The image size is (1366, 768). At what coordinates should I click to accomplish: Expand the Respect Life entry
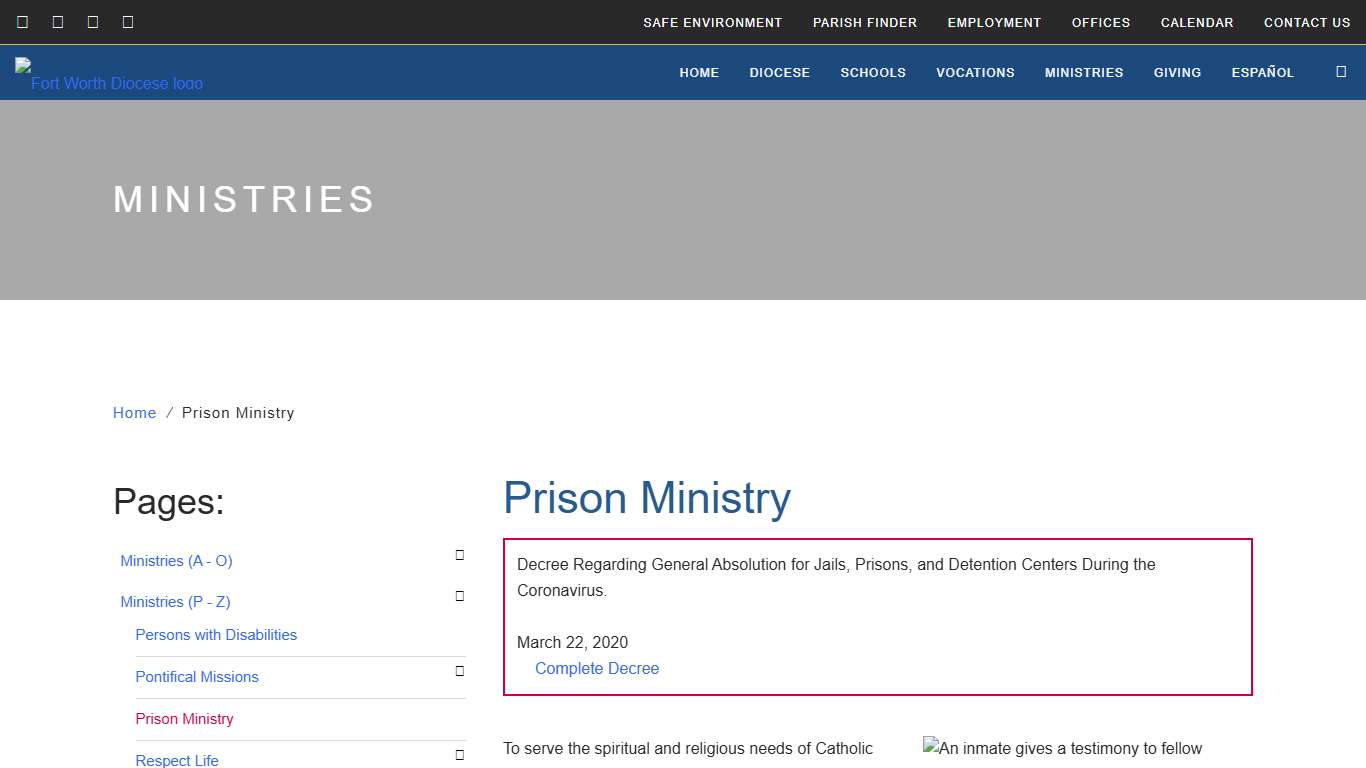point(459,754)
